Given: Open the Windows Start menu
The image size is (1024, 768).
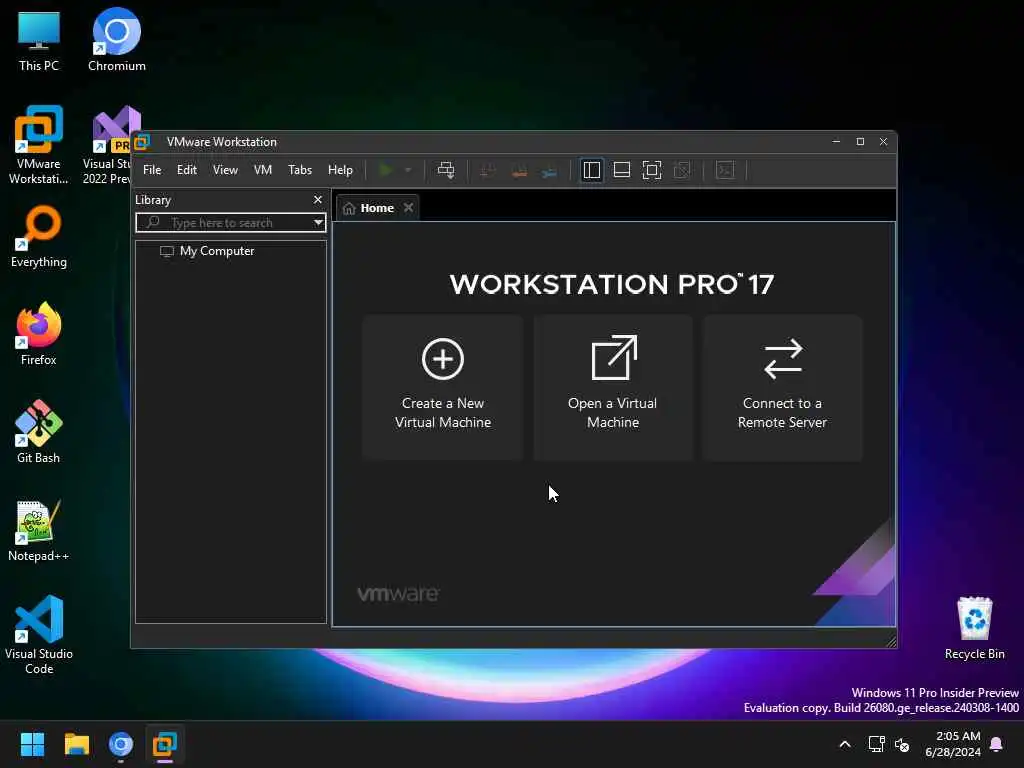Looking at the screenshot, I should coord(33,744).
